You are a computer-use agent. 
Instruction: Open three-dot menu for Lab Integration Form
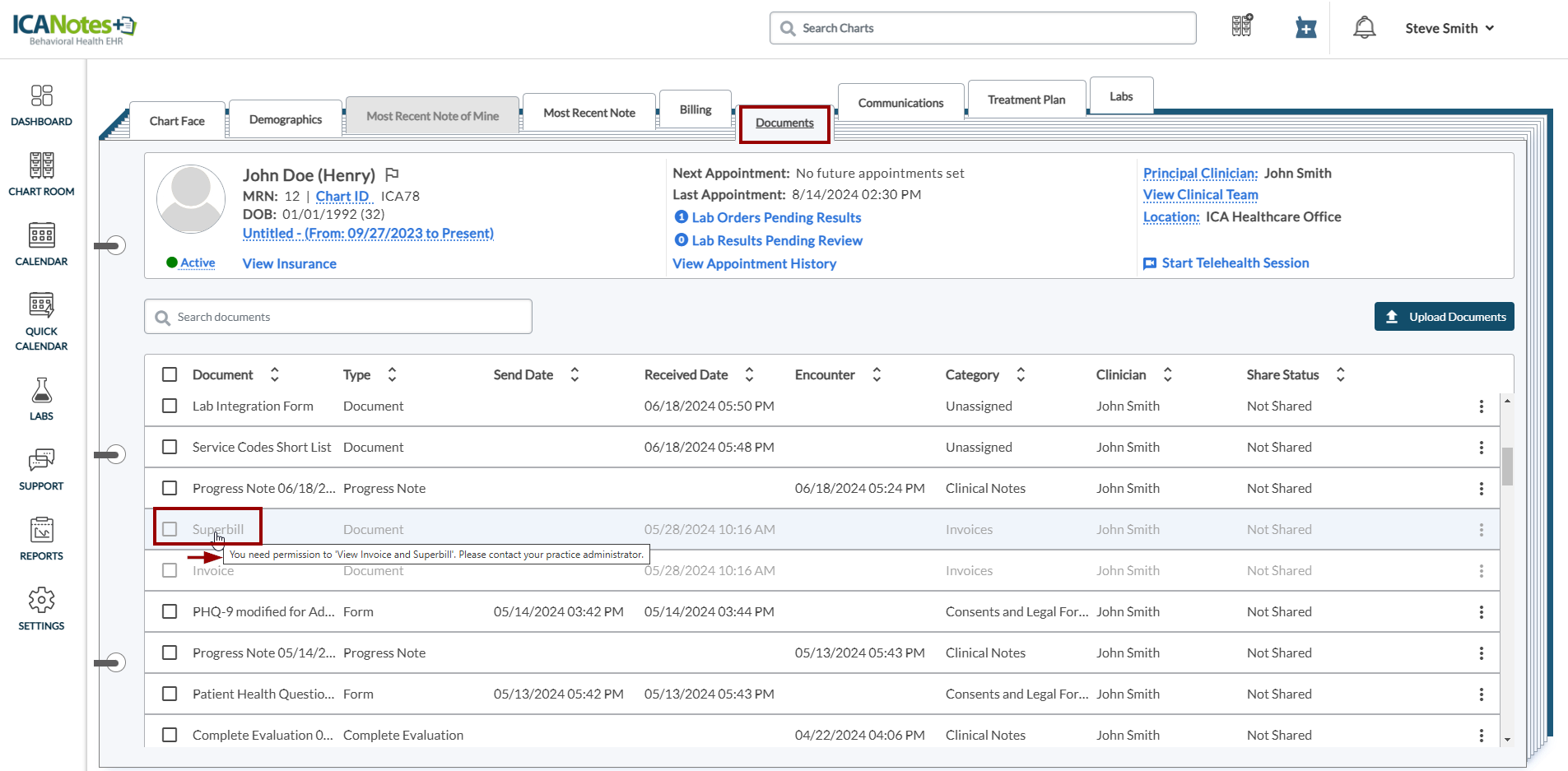[1481, 406]
